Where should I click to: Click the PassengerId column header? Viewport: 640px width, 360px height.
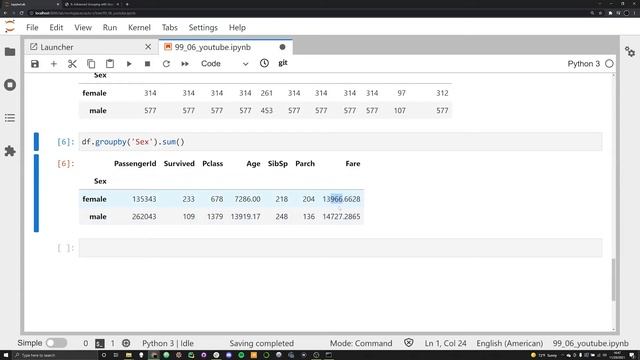tap(135, 163)
